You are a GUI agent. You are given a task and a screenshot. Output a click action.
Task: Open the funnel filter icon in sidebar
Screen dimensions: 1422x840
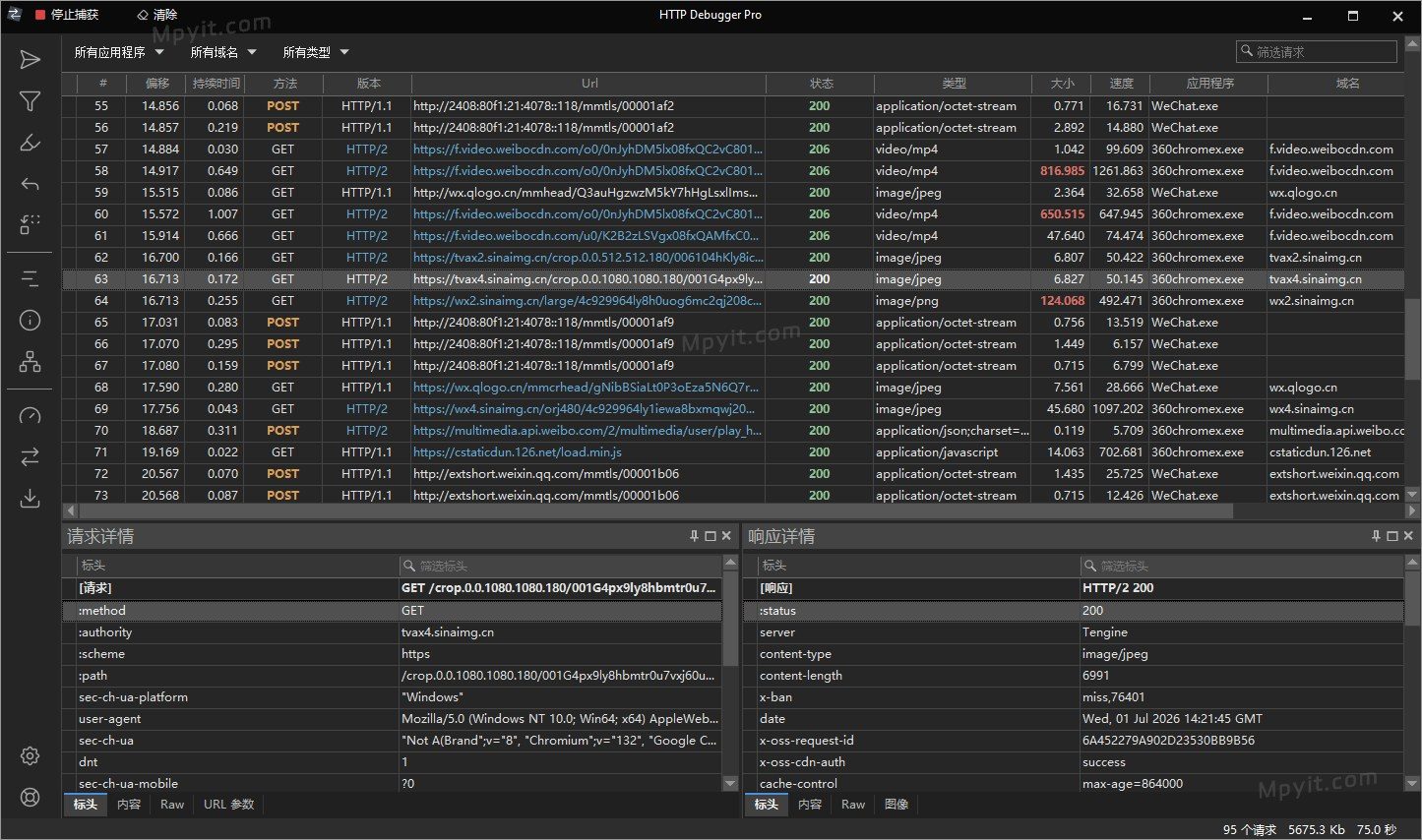[x=31, y=101]
